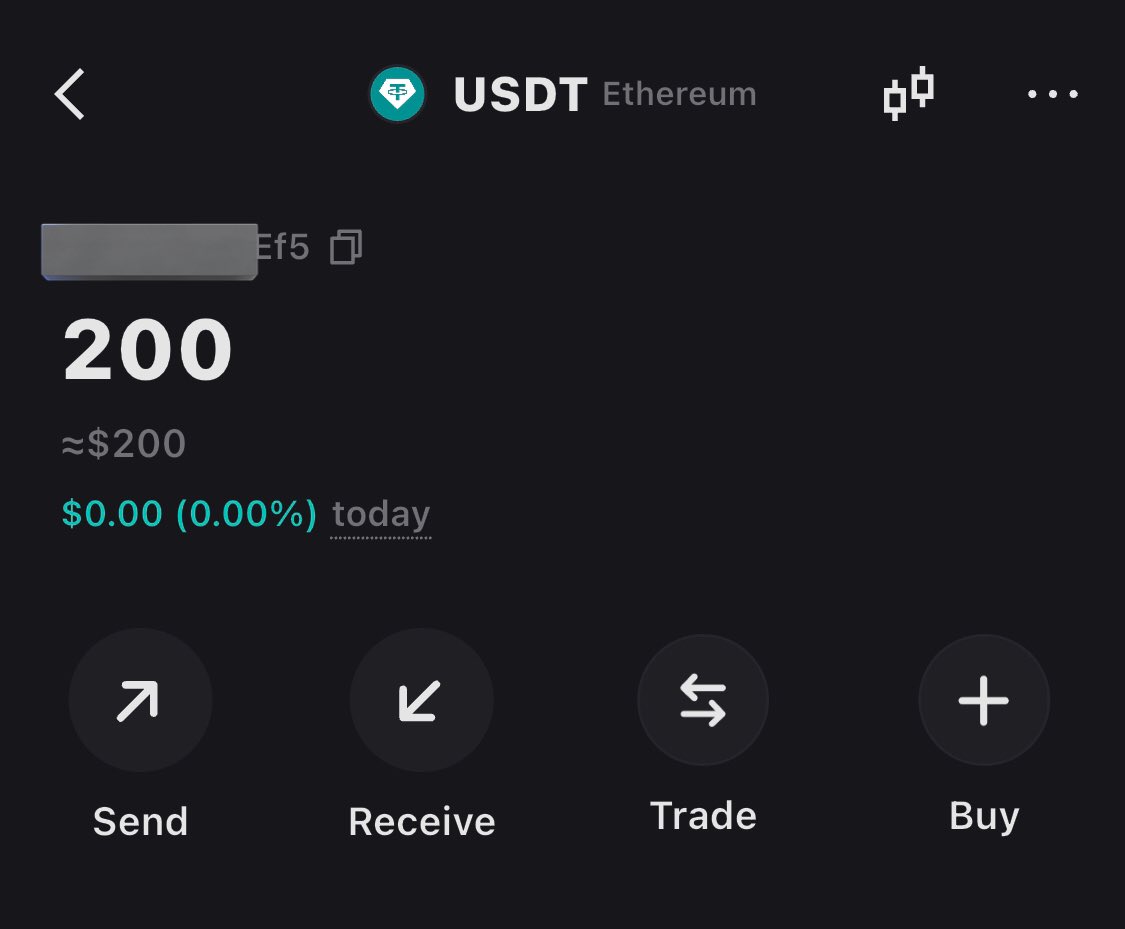Click the Receive label

click(422, 821)
